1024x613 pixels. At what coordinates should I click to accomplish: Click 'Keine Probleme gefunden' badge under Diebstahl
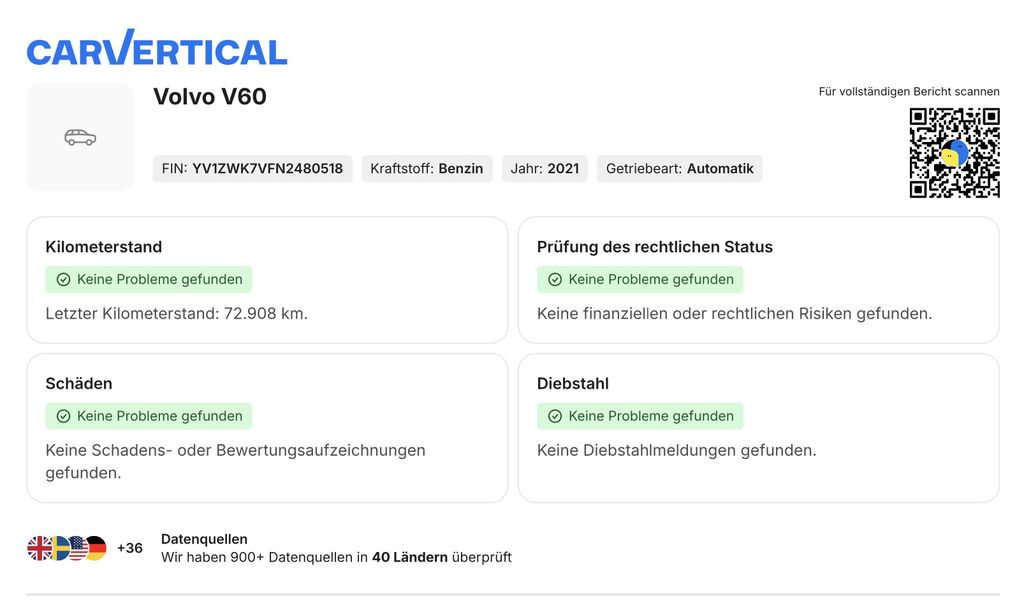640,416
